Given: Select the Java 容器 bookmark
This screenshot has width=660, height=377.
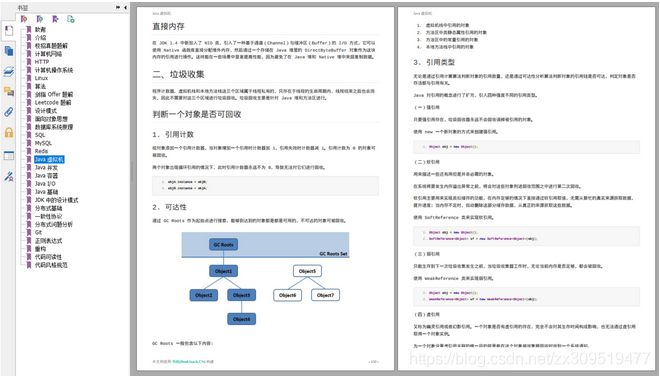Looking at the screenshot, I should [46, 175].
